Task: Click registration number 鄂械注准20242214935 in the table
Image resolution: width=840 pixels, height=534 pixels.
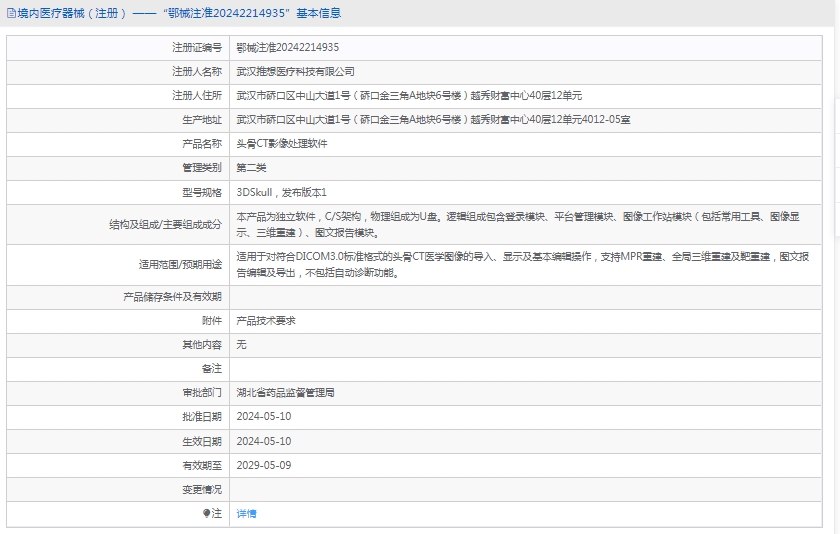Action: coord(287,47)
